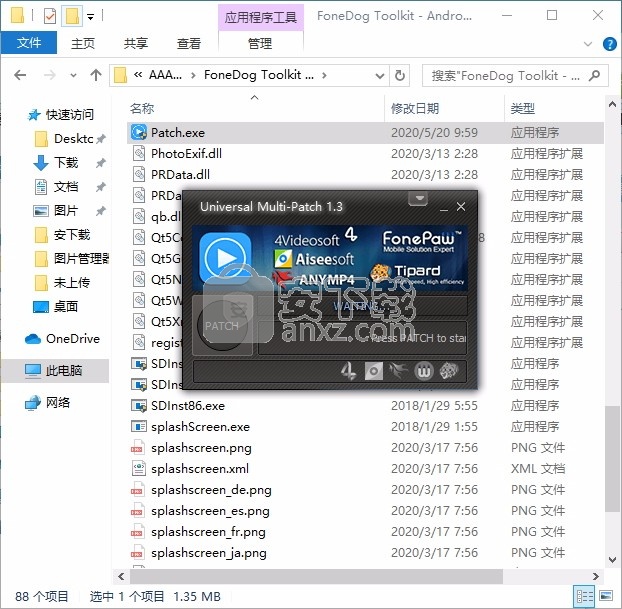This screenshot has height=609, width=622.
Task: Click the horizontal scrollbar right arrow
Action: click(596, 576)
